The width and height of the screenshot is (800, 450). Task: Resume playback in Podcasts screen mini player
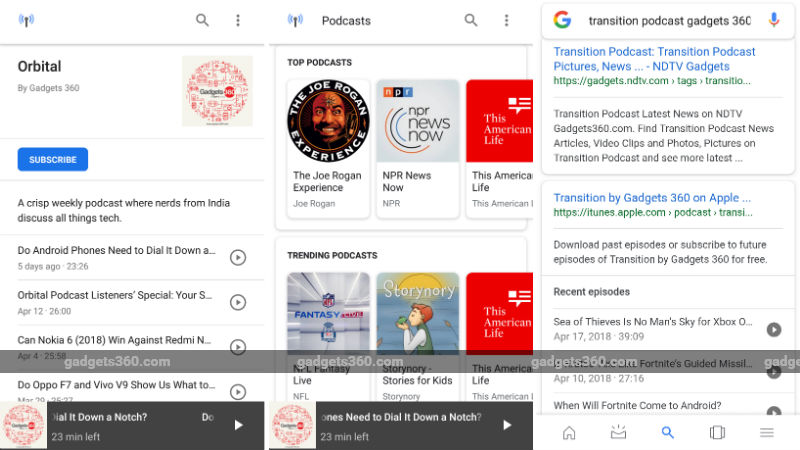pos(507,425)
